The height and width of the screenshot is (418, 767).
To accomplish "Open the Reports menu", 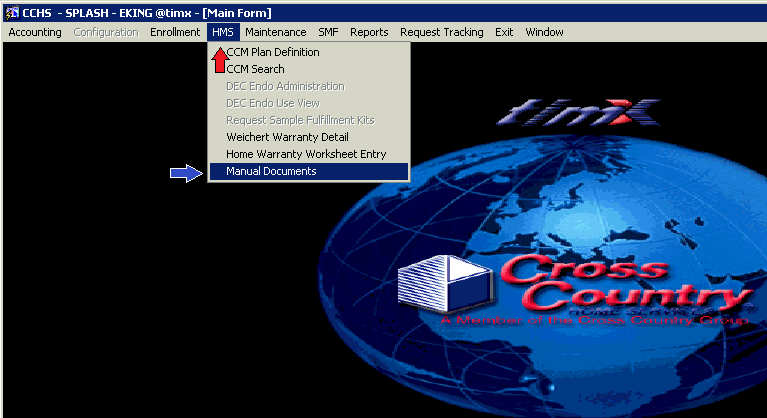I will point(369,32).
